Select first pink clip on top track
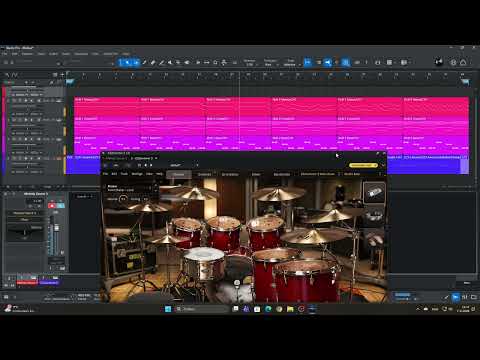The image size is (480, 360). (x=107, y=107)
